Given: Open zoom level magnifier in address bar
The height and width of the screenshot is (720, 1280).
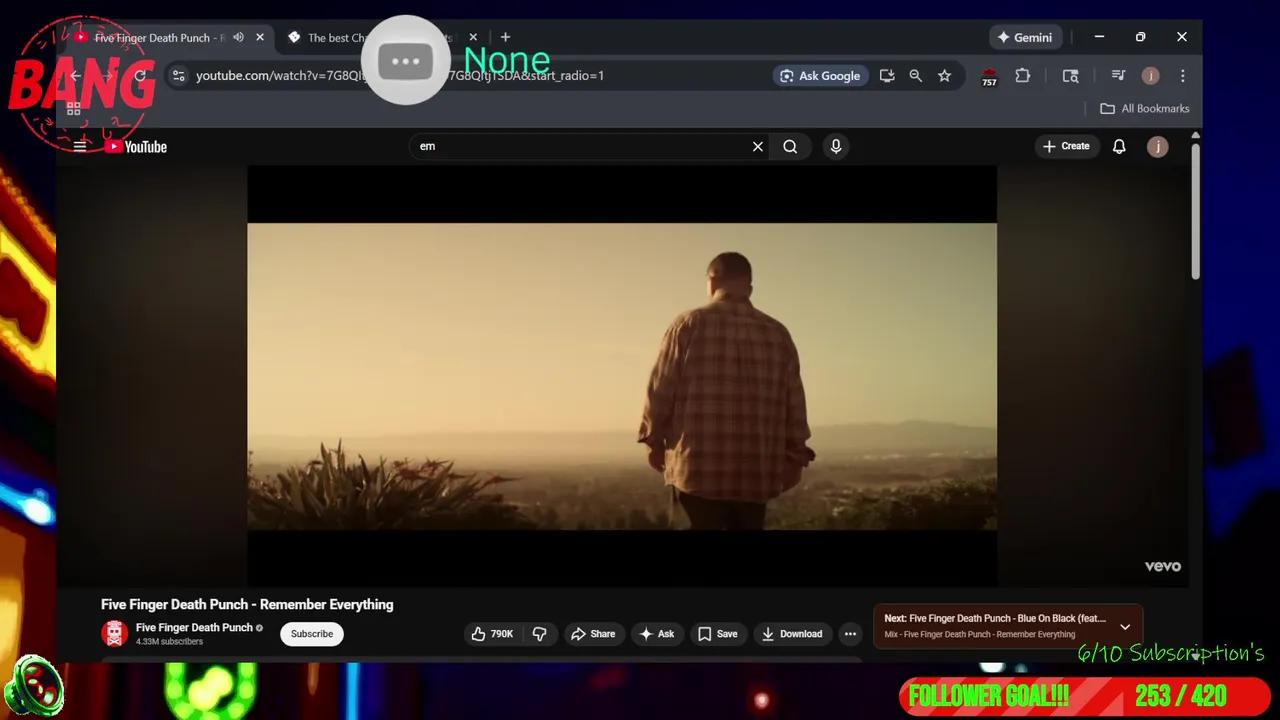Looking at the screenshot, I should click(915, 76).
